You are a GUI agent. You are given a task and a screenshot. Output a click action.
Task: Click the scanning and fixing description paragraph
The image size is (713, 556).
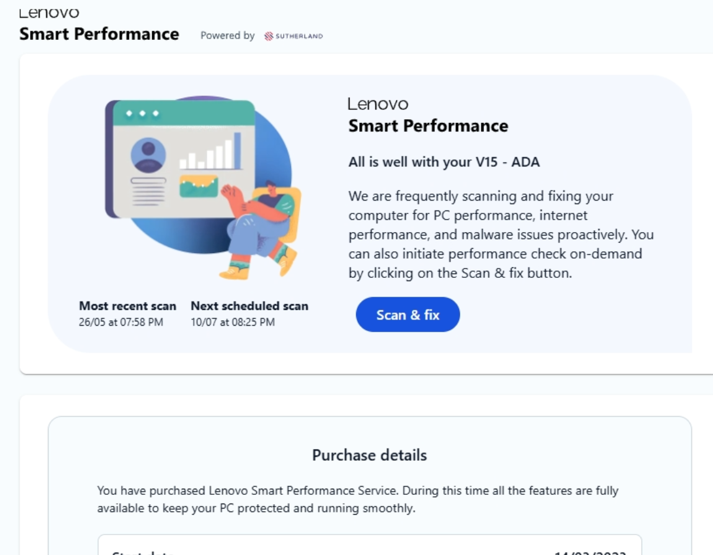[501, 235]
